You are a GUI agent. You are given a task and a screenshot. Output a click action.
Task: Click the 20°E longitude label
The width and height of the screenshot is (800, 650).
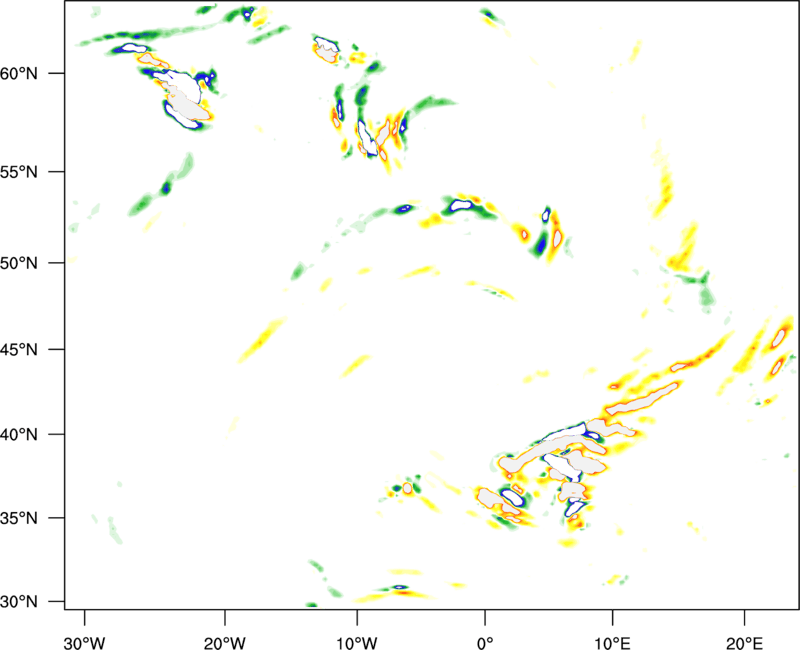pyautogui.click(x=744, y=643)
